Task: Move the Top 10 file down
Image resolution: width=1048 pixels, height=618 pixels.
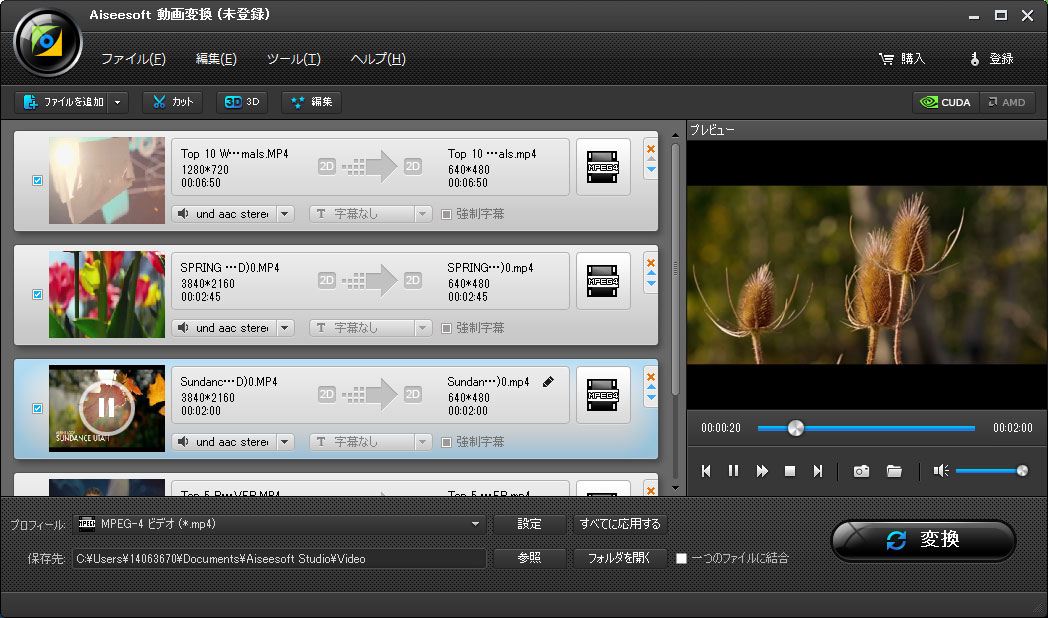Action: pyautogui.click(x=651, y=170)
